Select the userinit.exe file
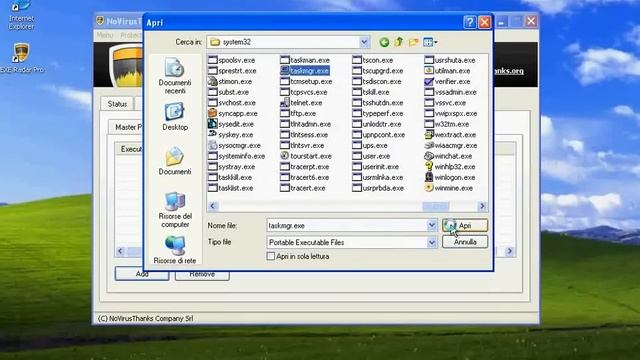The image size is (640, 360). coord(376,167)
